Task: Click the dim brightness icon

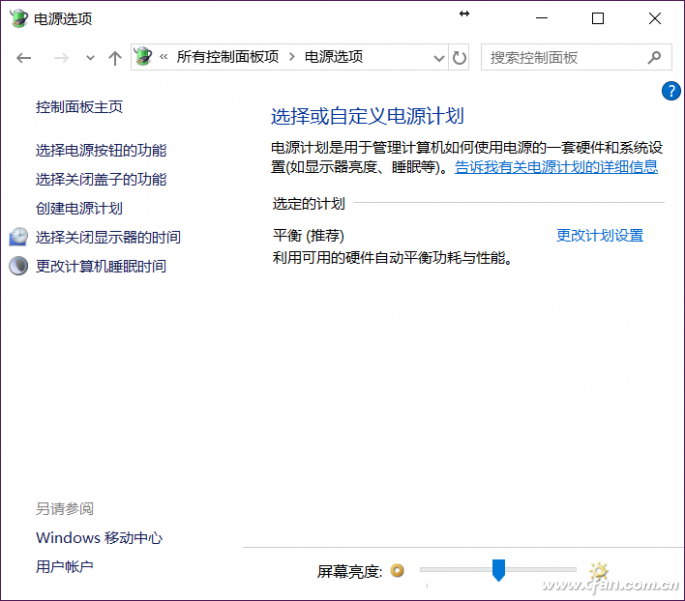Action: click(x=397, y=570)
